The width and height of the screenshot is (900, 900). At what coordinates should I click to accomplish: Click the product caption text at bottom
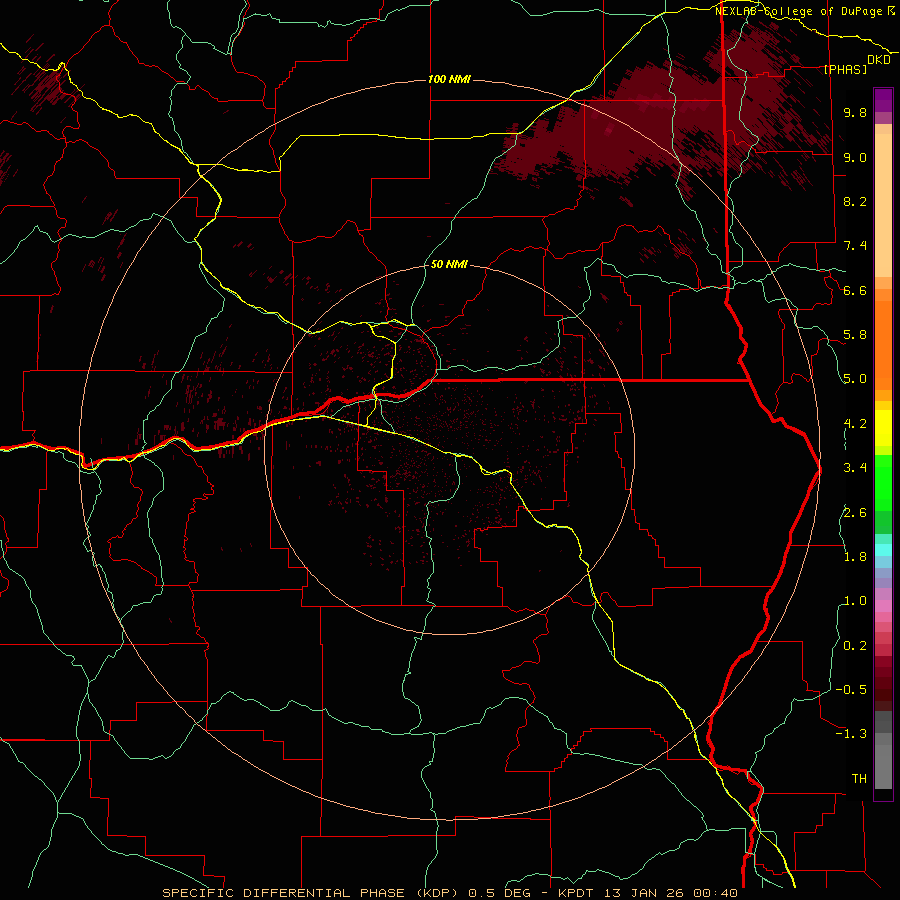click(449, 893)
